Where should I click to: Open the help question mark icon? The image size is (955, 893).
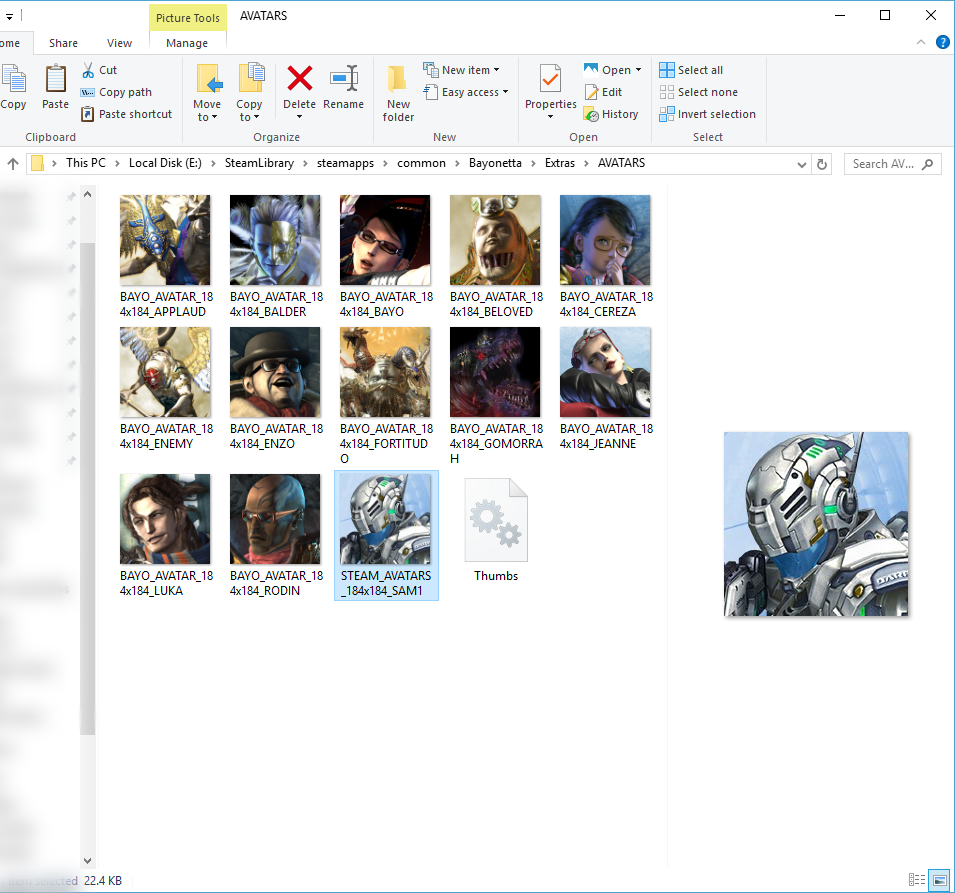[x=942, y=42]
